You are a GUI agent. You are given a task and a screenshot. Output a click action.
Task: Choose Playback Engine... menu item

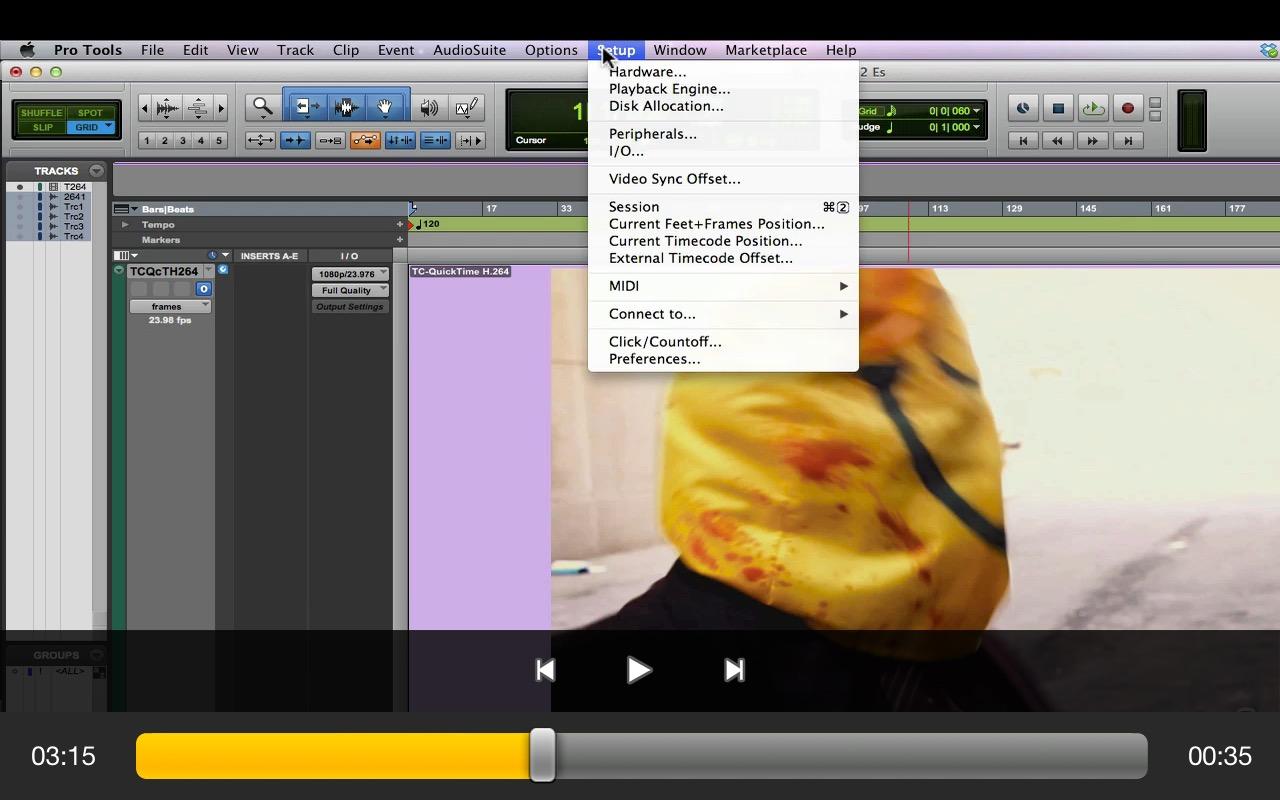coord(723,89)
